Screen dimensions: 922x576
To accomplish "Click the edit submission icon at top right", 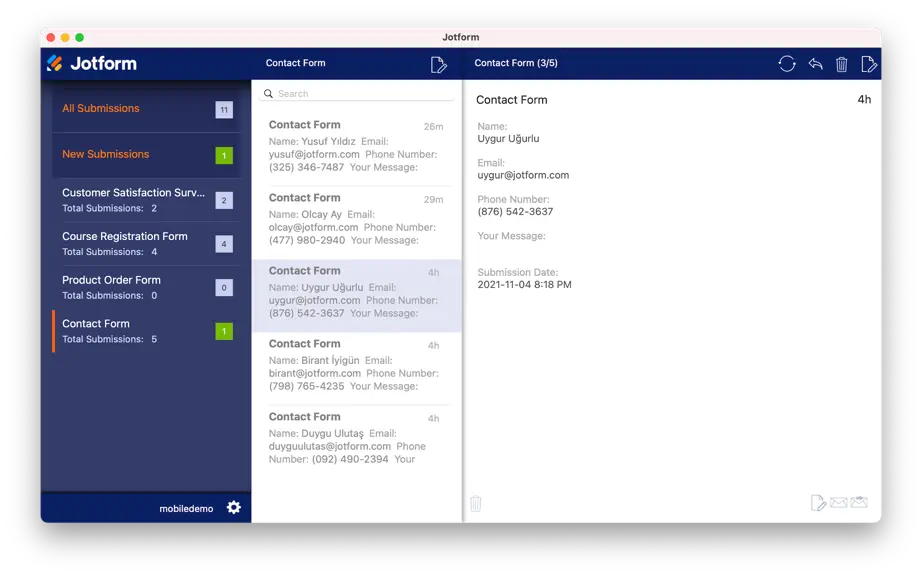I will coord(868,64).
